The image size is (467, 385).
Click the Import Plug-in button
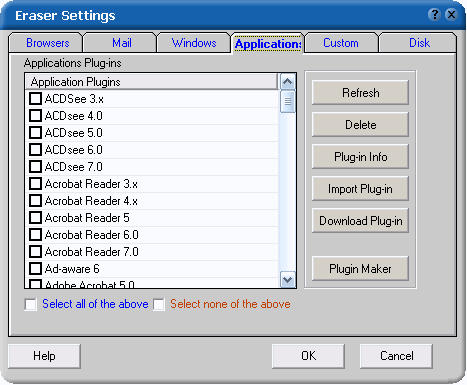pos(360,189)
